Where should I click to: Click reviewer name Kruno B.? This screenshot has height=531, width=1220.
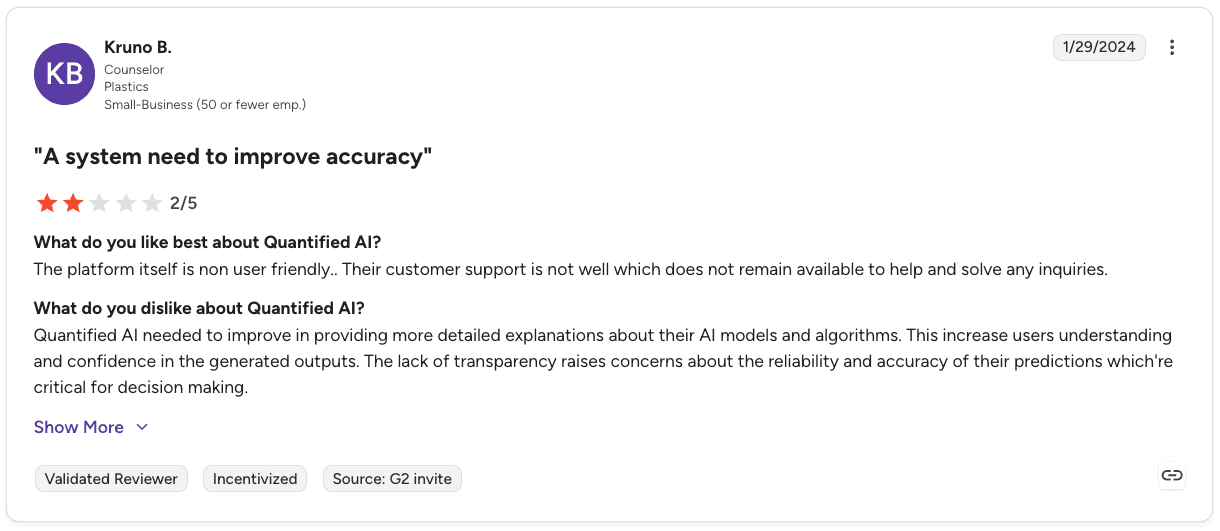coord(138,47)
